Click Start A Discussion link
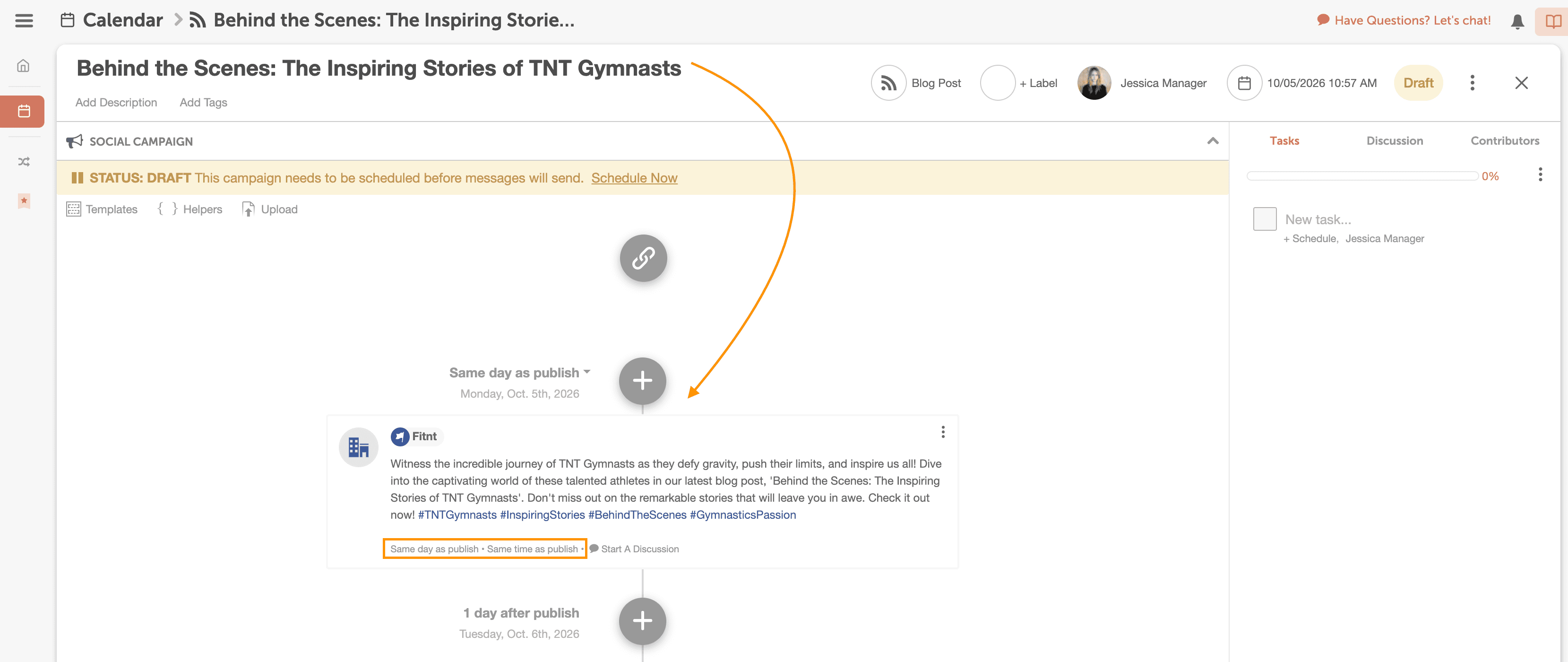 (x=639, y=549)
